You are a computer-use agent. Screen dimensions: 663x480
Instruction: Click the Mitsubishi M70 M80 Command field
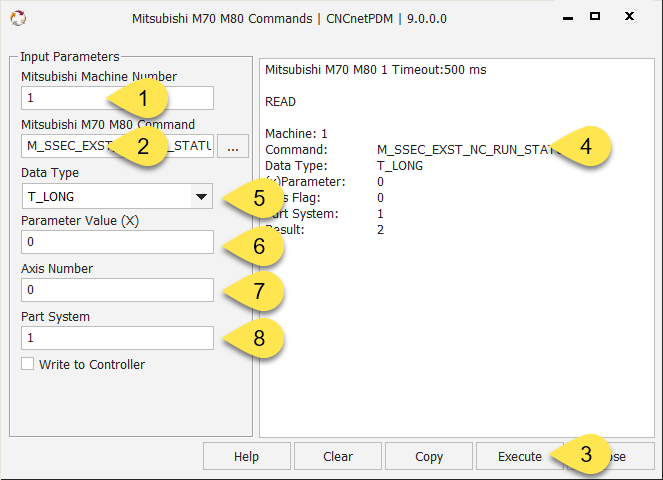(117, 146)
